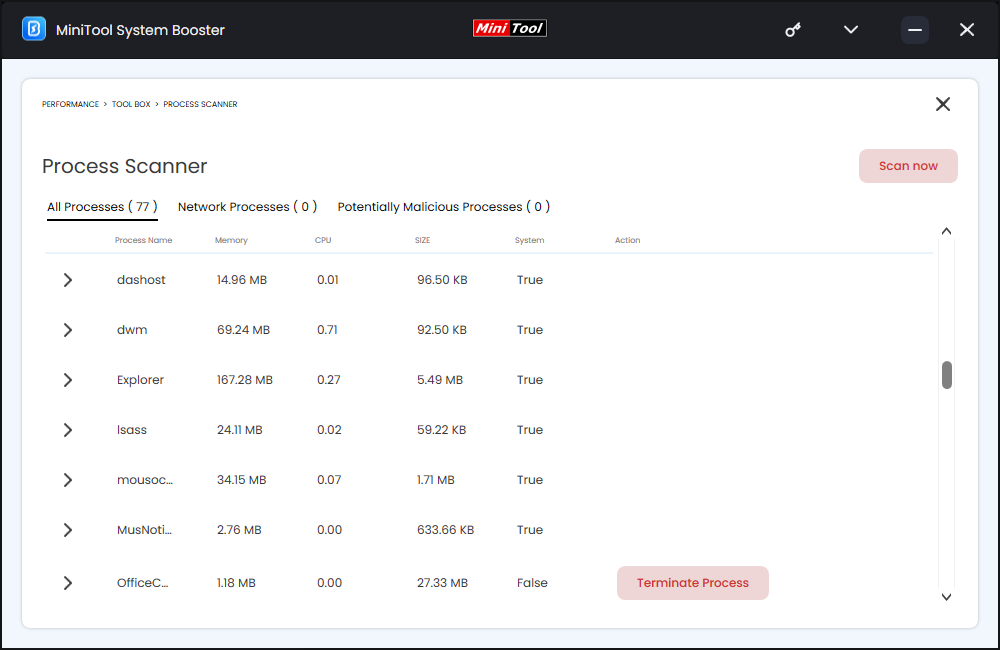Image resolution: width=1000 pixels, height=650 pixels.
Task: Go to TOOL BOX in breadcrumb
Action: [131, 104]
